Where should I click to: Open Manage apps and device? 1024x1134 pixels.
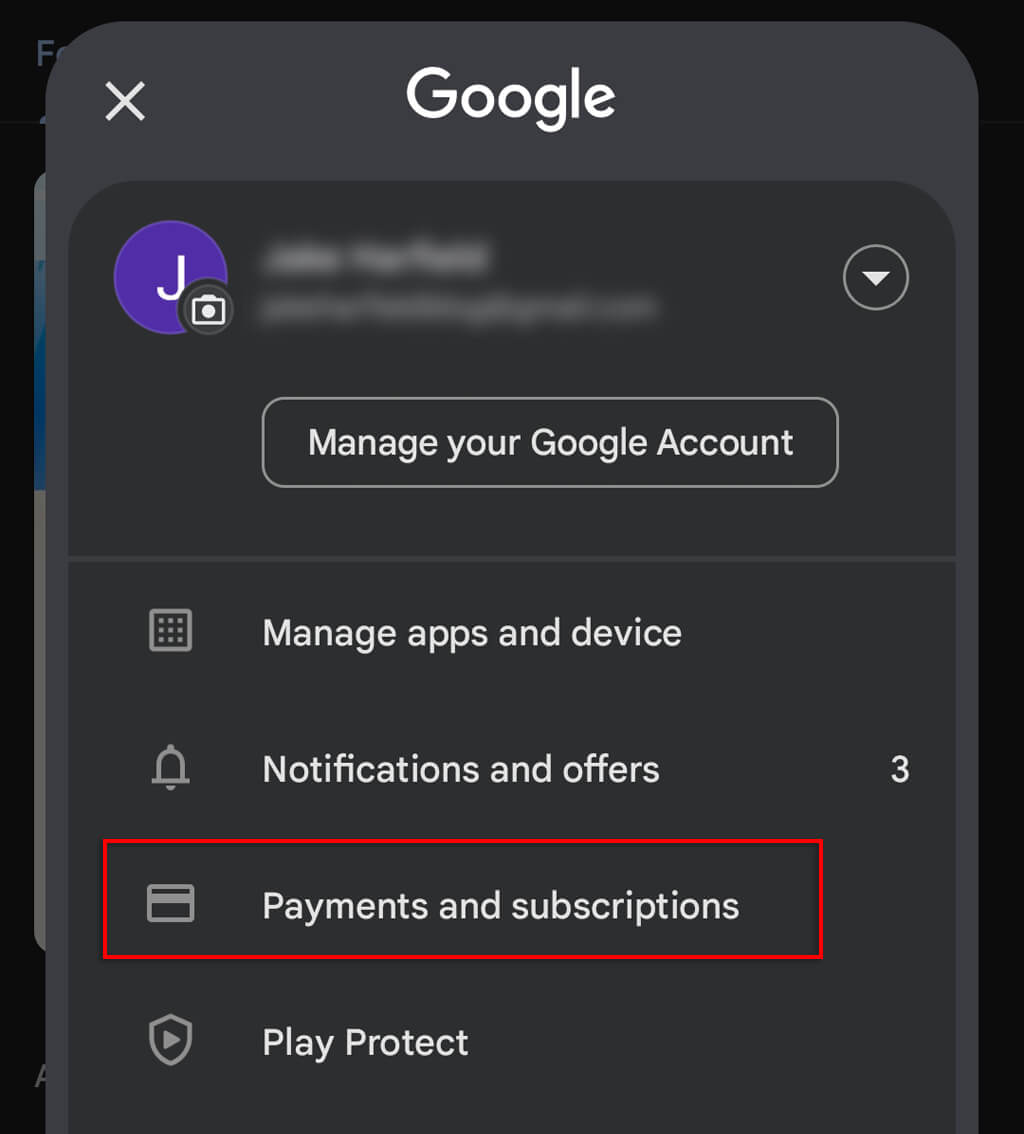click(x=472, y=633)
